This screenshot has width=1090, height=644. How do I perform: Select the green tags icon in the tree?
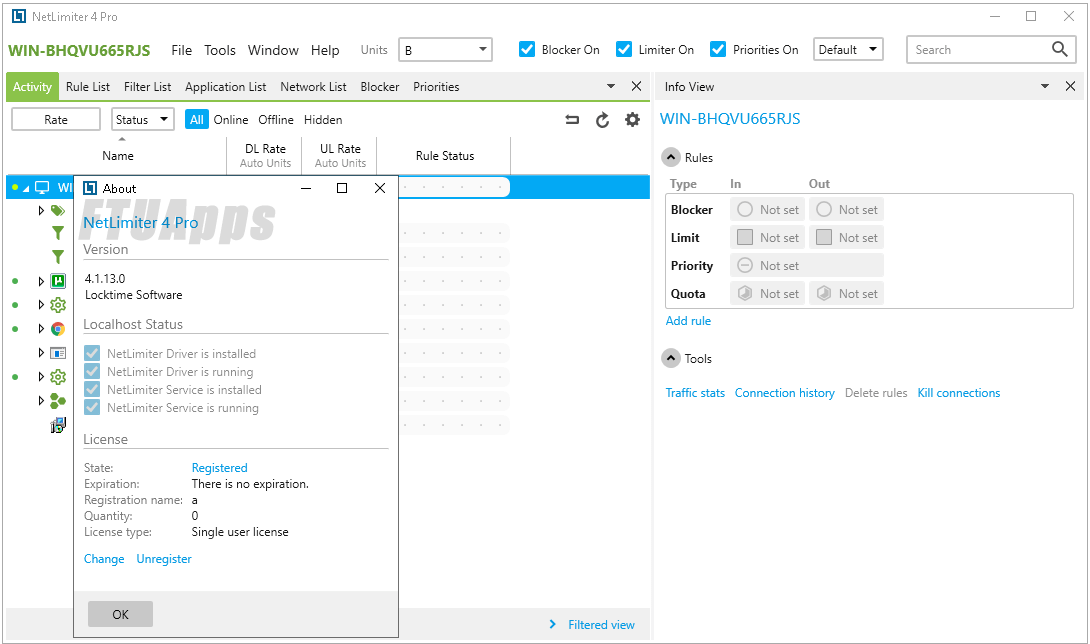point(58,210)
